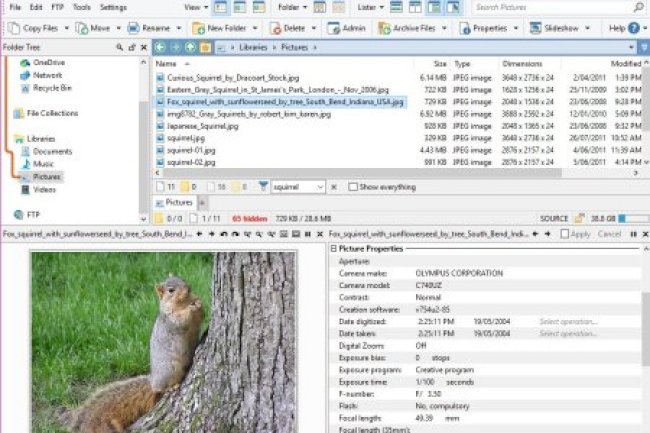This screenshot has height=433, width=650.
Task: Open the location path dropdown arrow at right
Action: click(x=631, y=48)
